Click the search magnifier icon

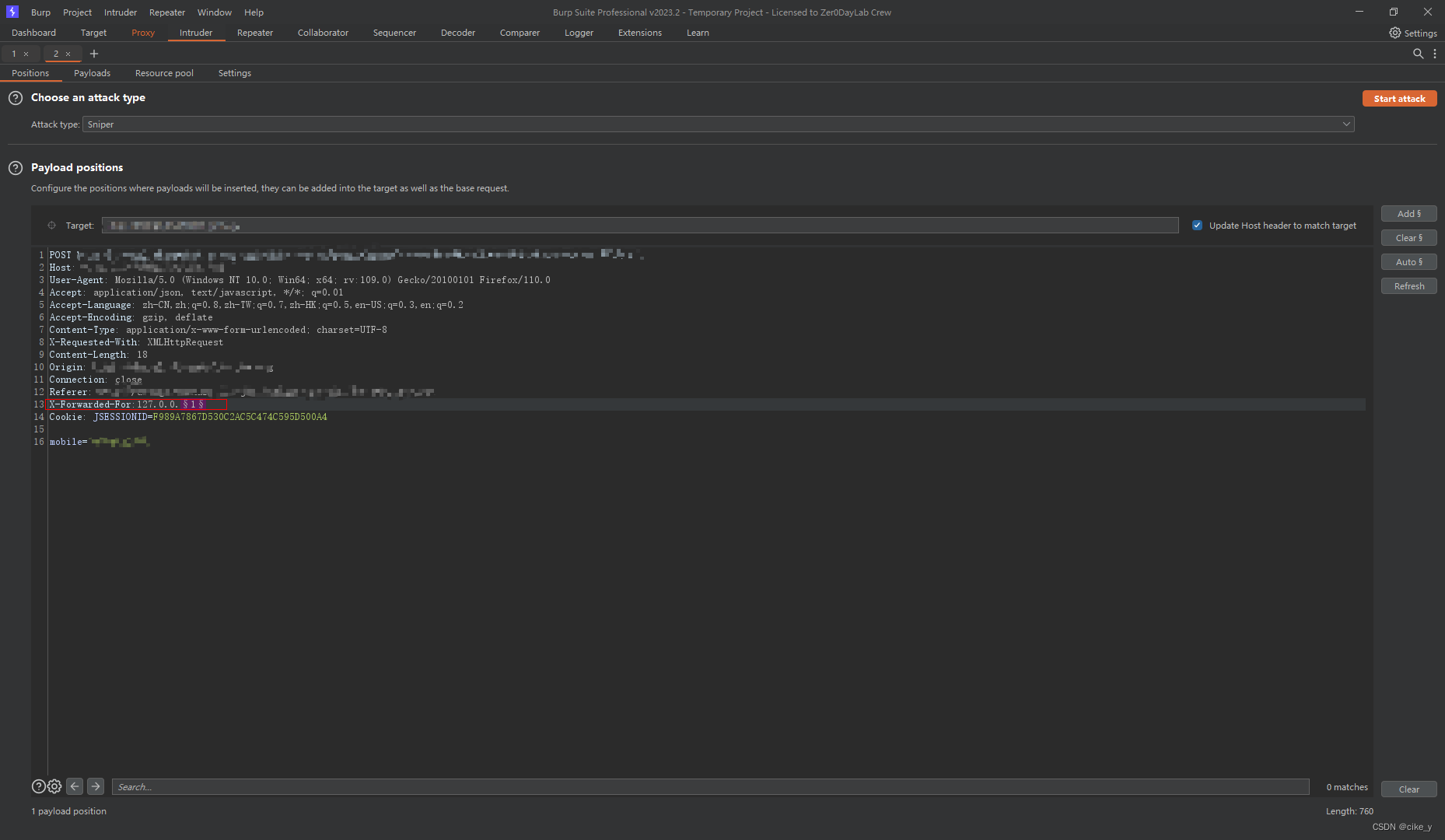point(1418,54)
